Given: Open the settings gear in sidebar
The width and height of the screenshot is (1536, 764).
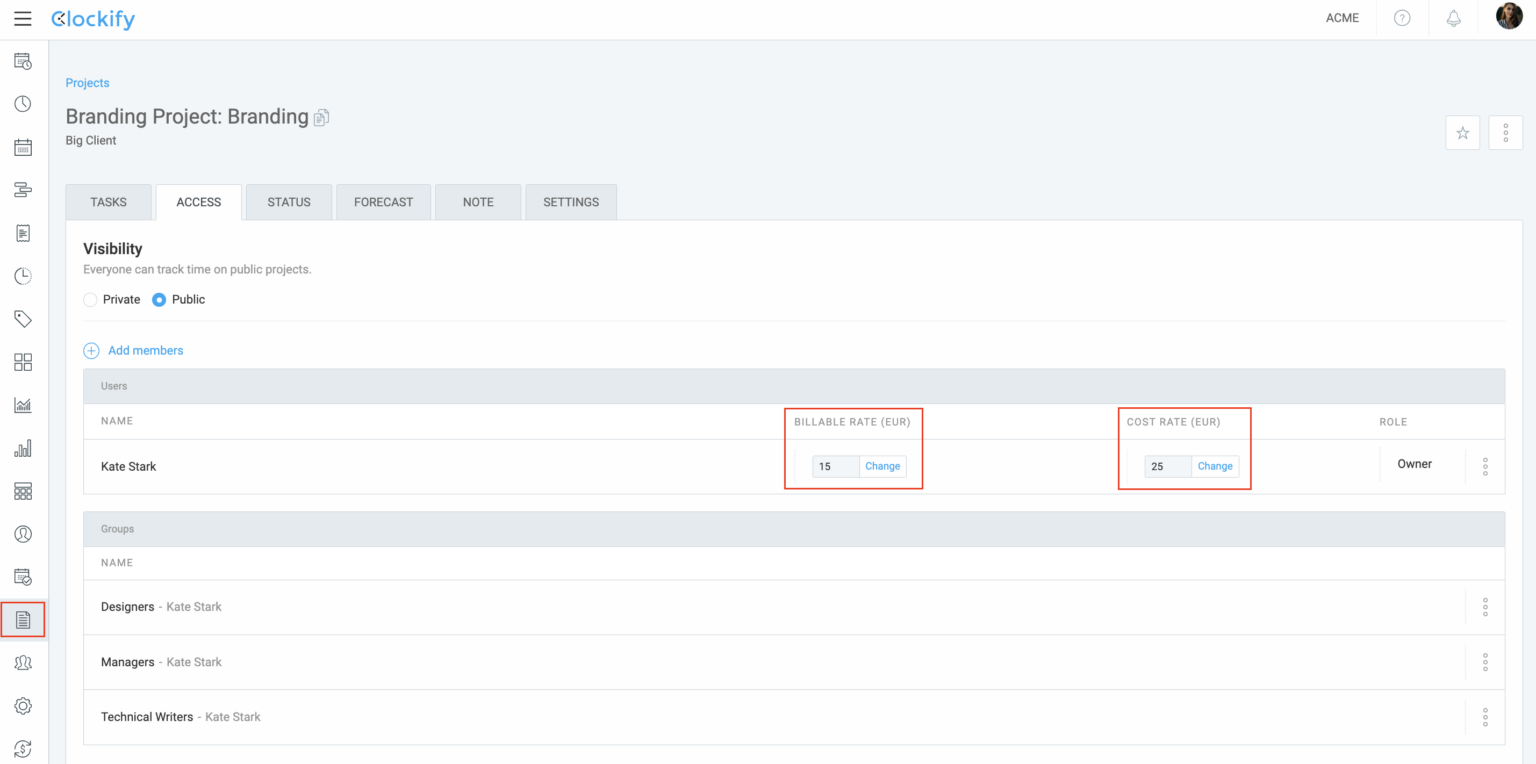Looking at the screenshot, I should (23, 706).
